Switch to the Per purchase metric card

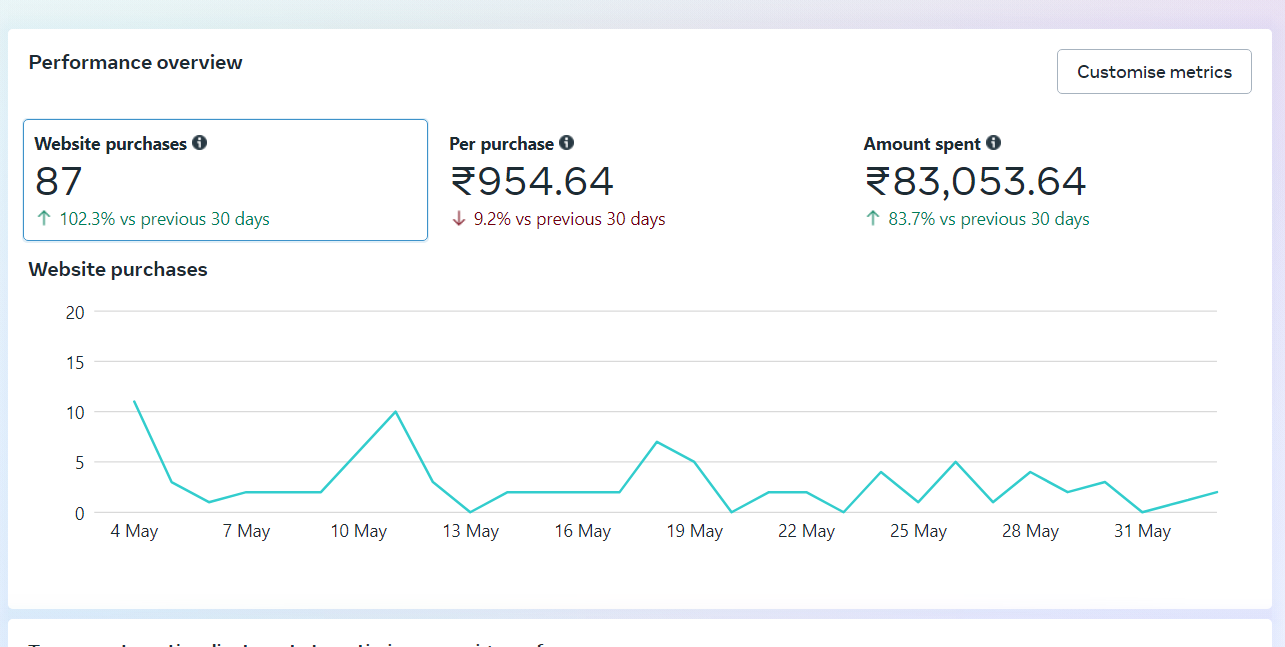tap(640, 180)
